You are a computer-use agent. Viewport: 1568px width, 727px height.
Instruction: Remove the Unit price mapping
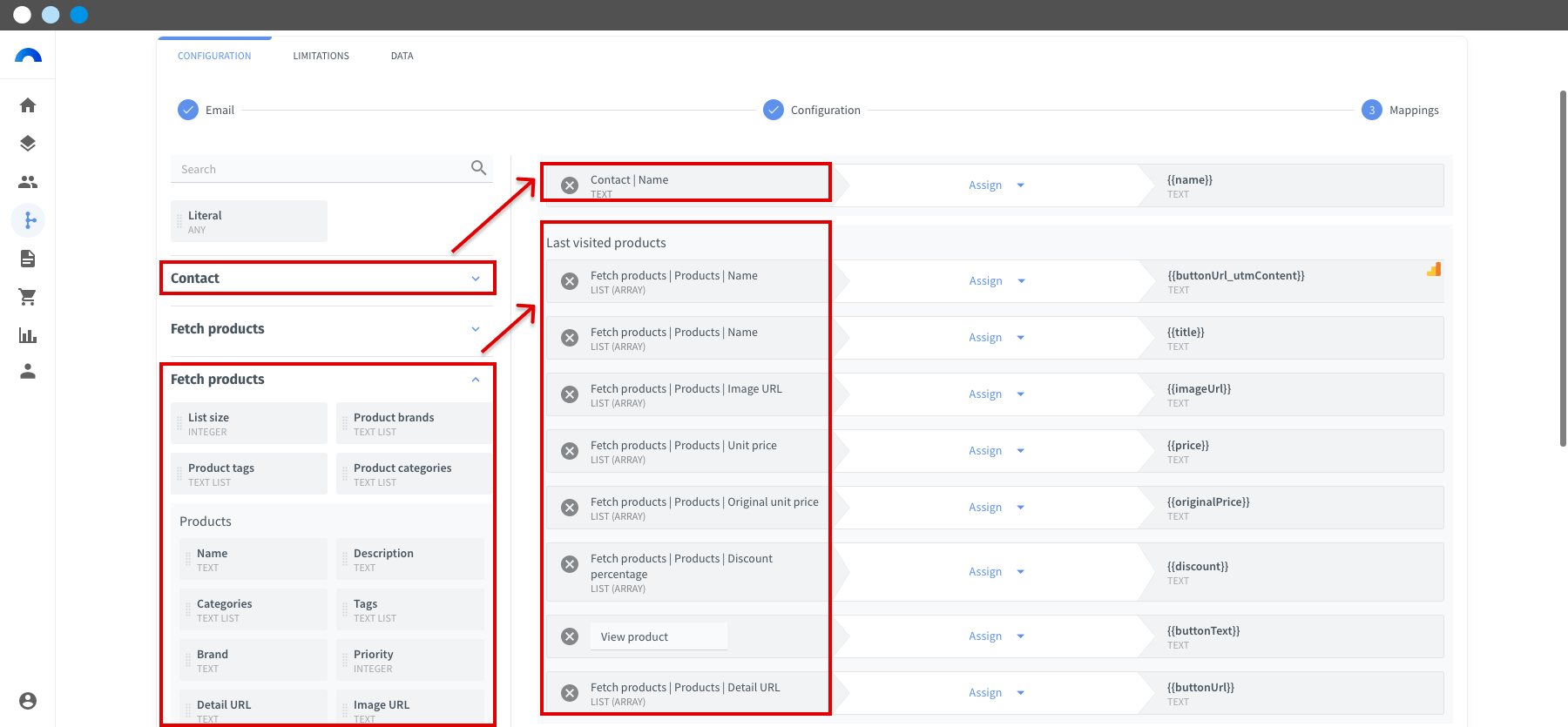tap(570, 451)
